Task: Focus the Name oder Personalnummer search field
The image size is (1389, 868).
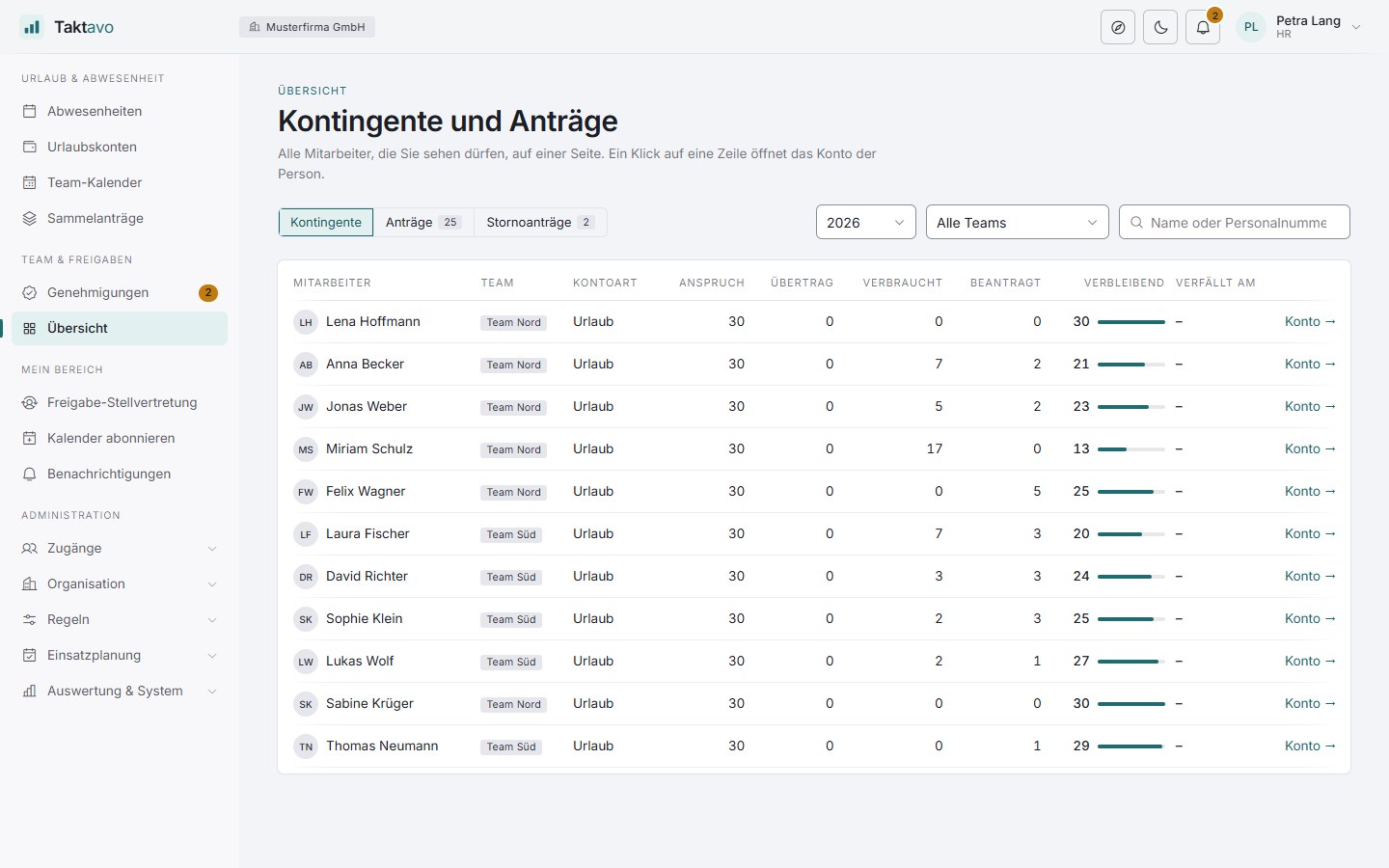Action: [x=1235, y=222]
